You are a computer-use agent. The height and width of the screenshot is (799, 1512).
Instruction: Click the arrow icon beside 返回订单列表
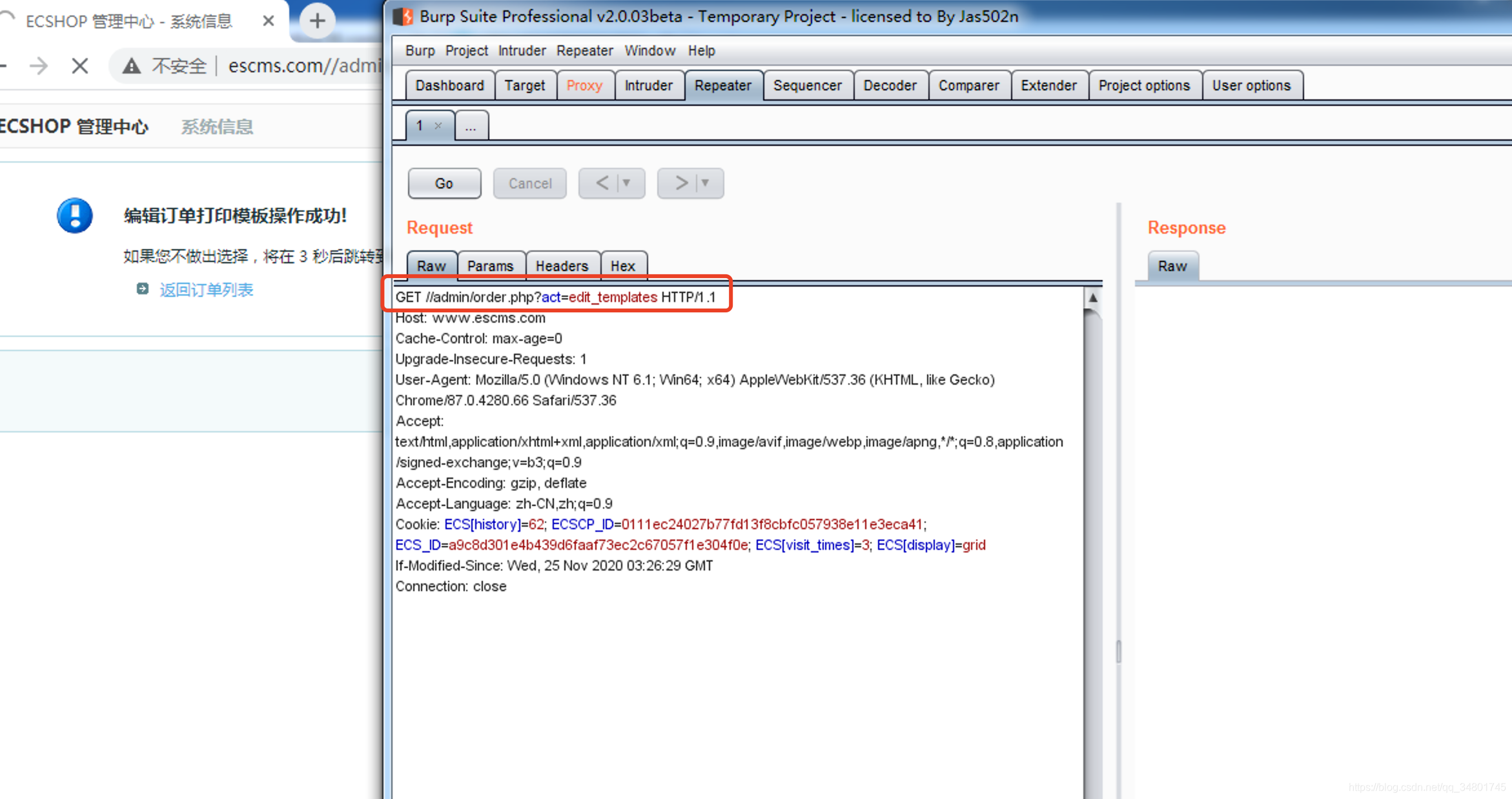pyautogui.click(x=143, y=288)
